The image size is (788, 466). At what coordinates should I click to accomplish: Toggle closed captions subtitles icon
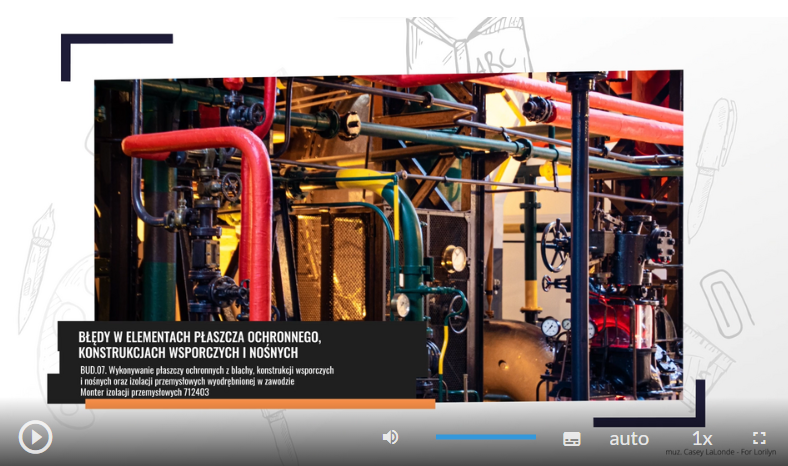572,438
